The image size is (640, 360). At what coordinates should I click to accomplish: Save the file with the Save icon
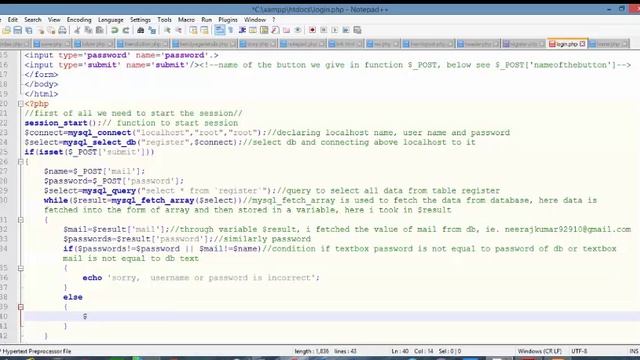point(18,30)
